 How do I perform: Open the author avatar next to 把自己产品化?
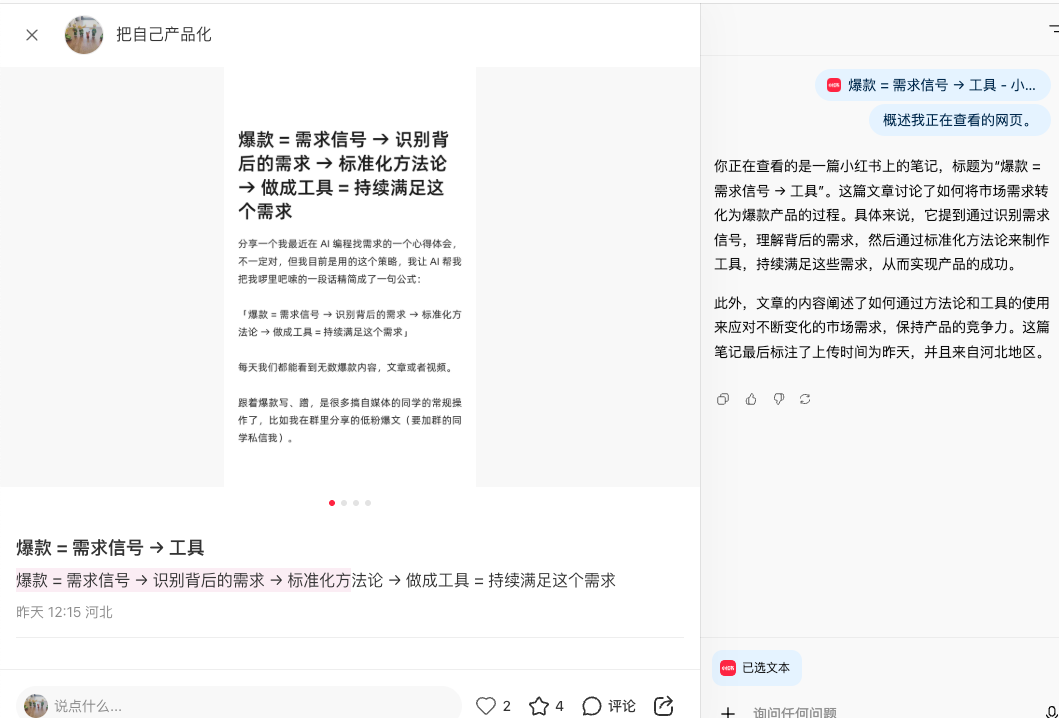pyautogui.click(x=84, y=35)
